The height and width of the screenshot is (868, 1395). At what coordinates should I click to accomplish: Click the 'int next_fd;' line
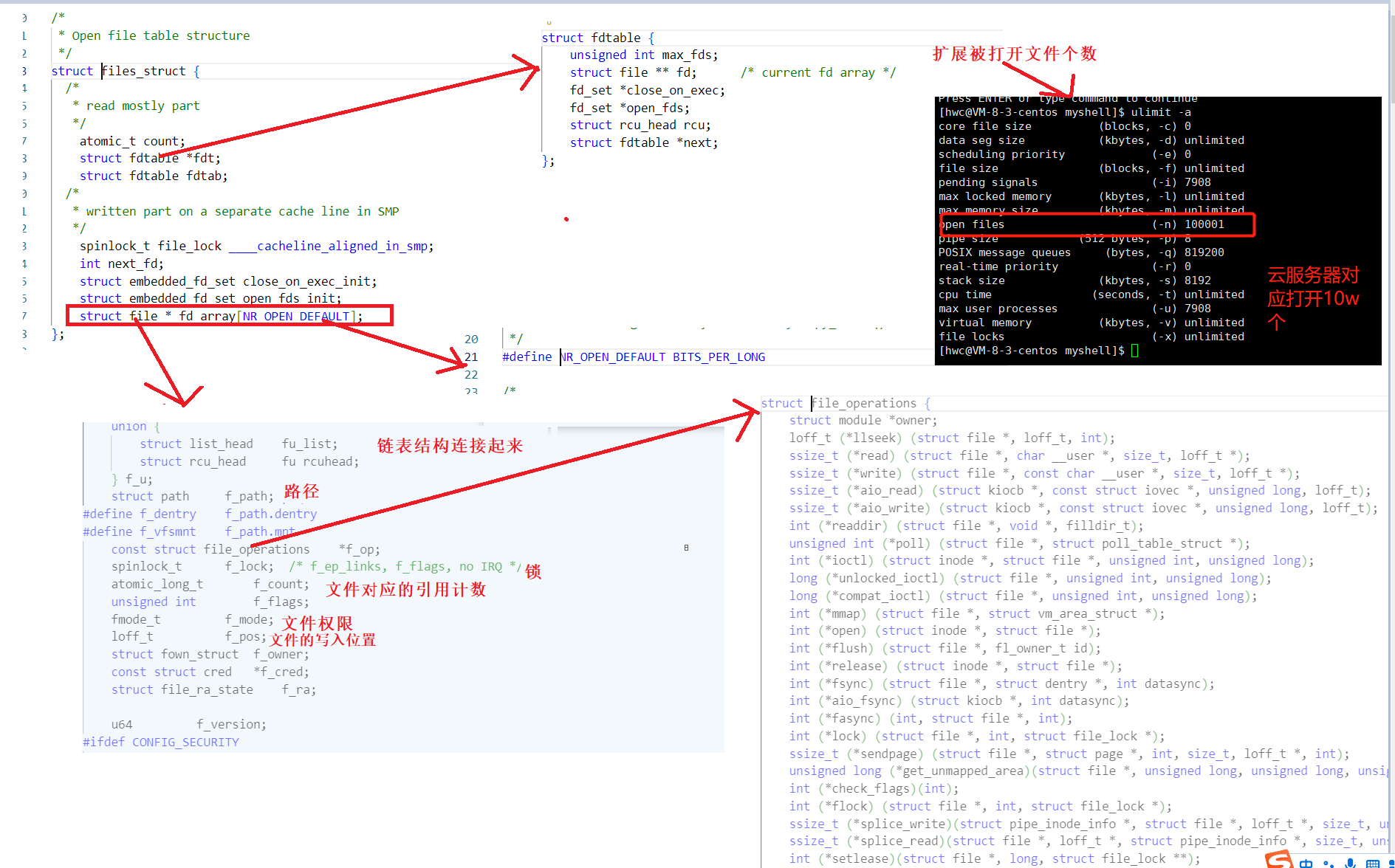[x=122, y=263]
